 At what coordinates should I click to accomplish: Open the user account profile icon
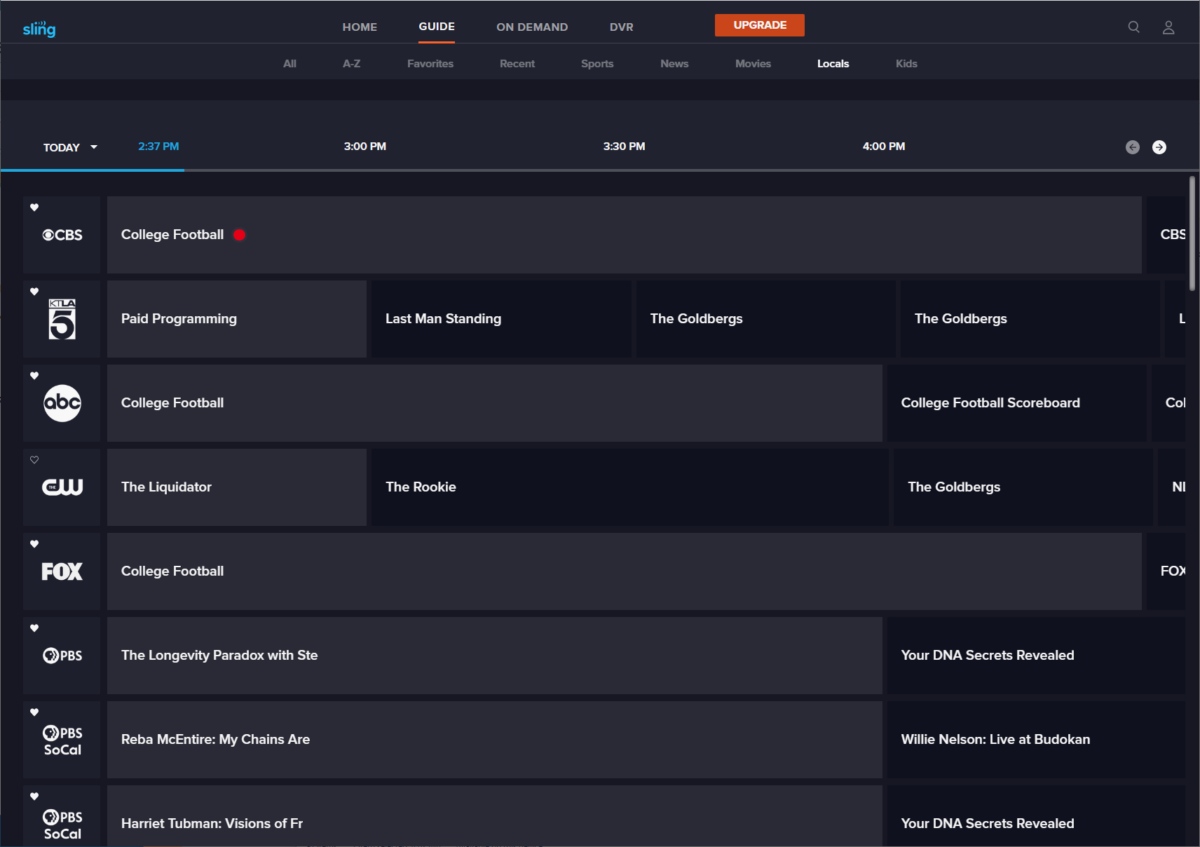(x=1168, y=27)
